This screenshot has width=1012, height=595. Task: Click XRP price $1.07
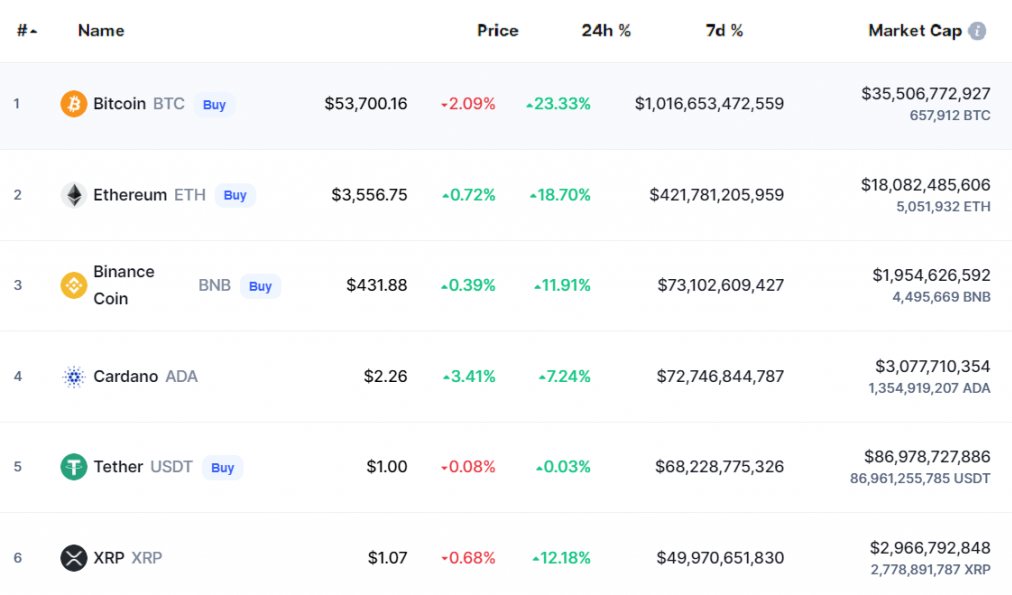pos(387,558)
